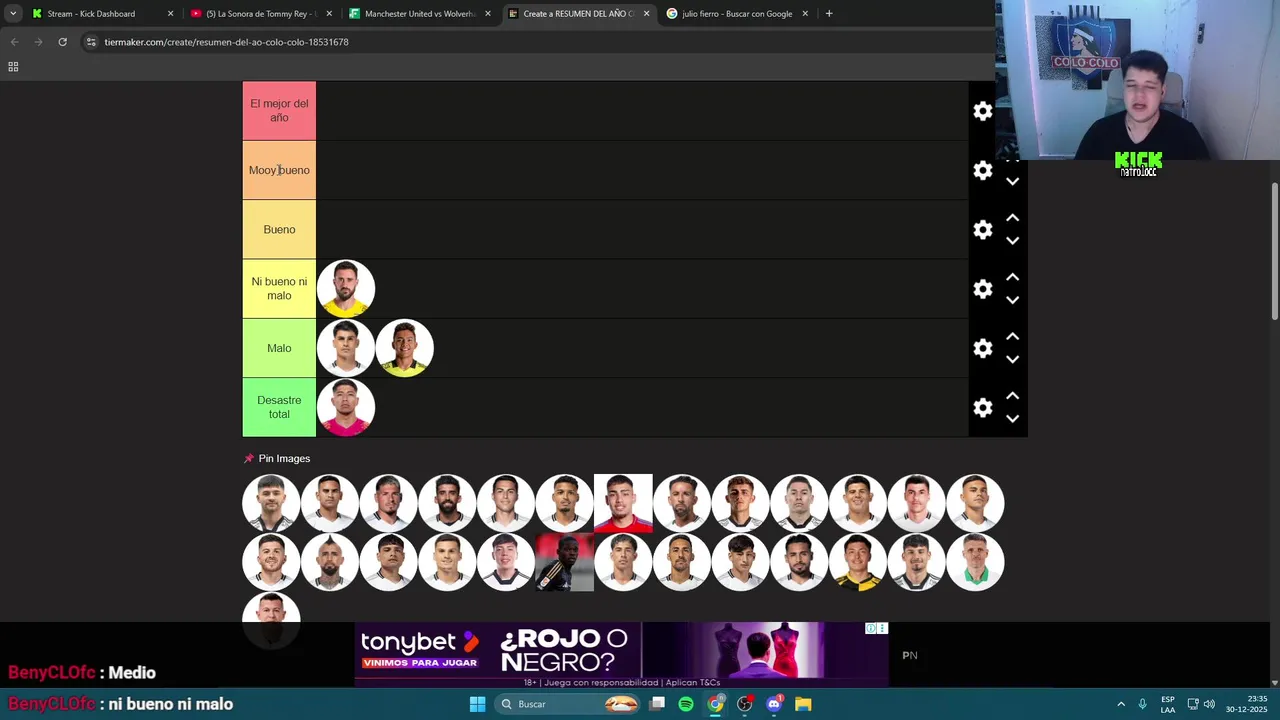The height and width of the screenshot is (720, 1280).
Task: Select the Bueno light orange label
Action: pyautogui.click(x=279, y=230)
